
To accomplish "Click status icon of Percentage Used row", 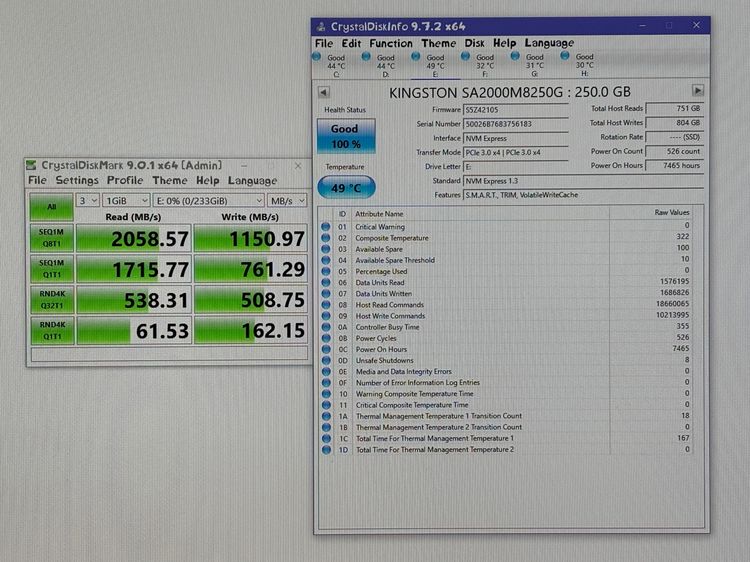I will 326,271.
